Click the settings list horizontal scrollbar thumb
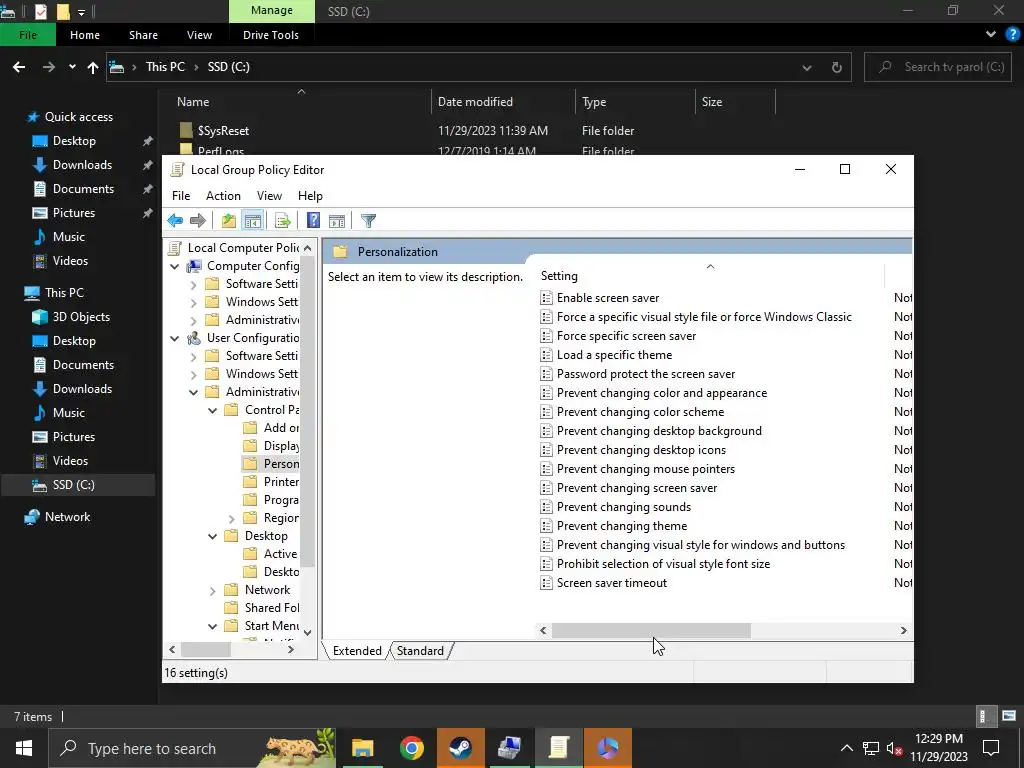Screen dimensions: 1024x768 (x=651, y=631)
